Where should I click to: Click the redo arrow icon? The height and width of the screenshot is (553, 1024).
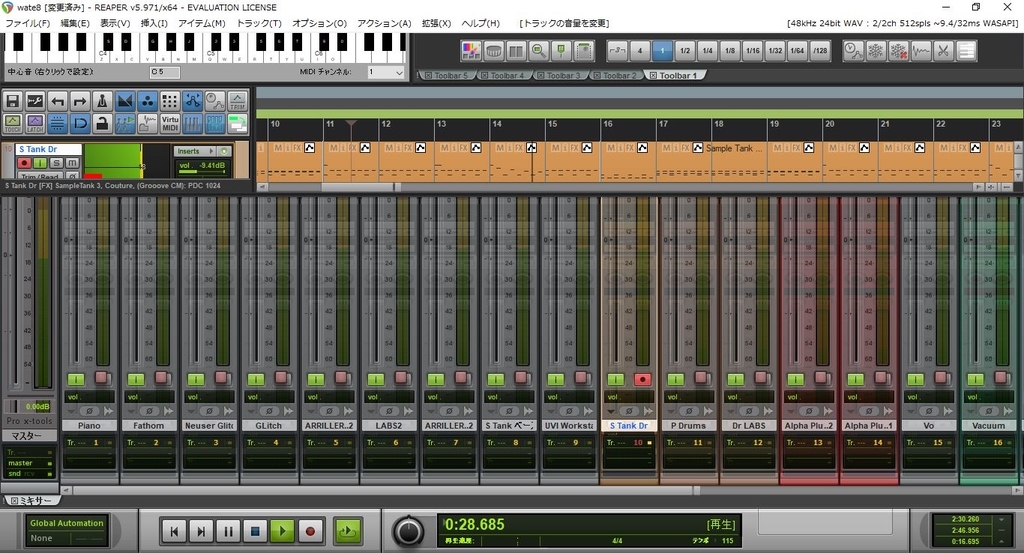(x=80, y=101)
